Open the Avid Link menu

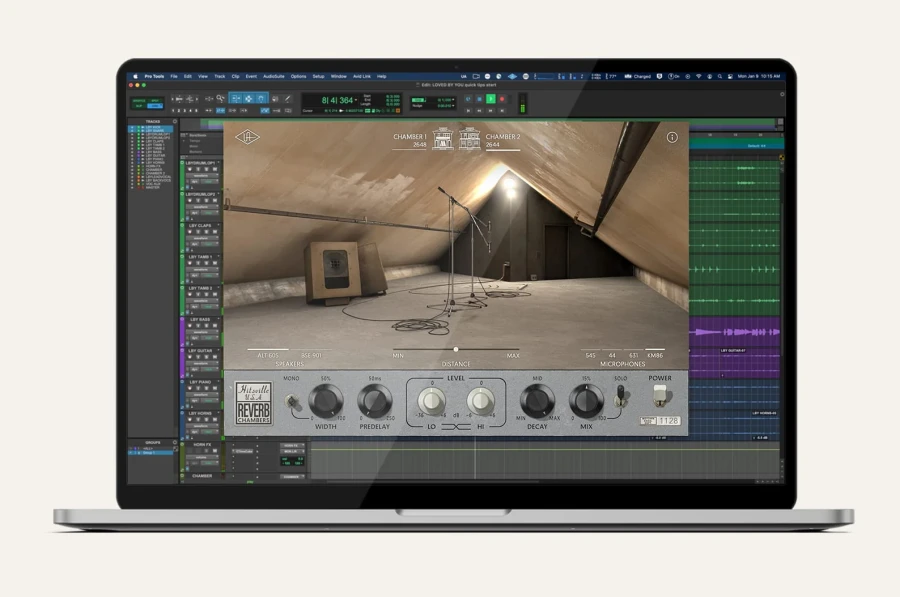(x=362, y=76)
